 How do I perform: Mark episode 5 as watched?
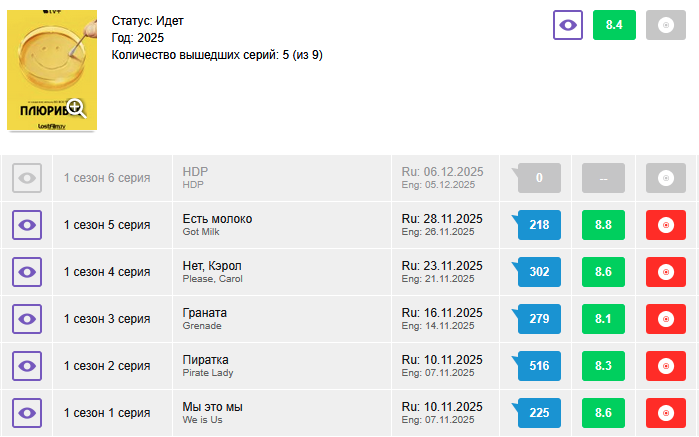(x=27, y=225)
